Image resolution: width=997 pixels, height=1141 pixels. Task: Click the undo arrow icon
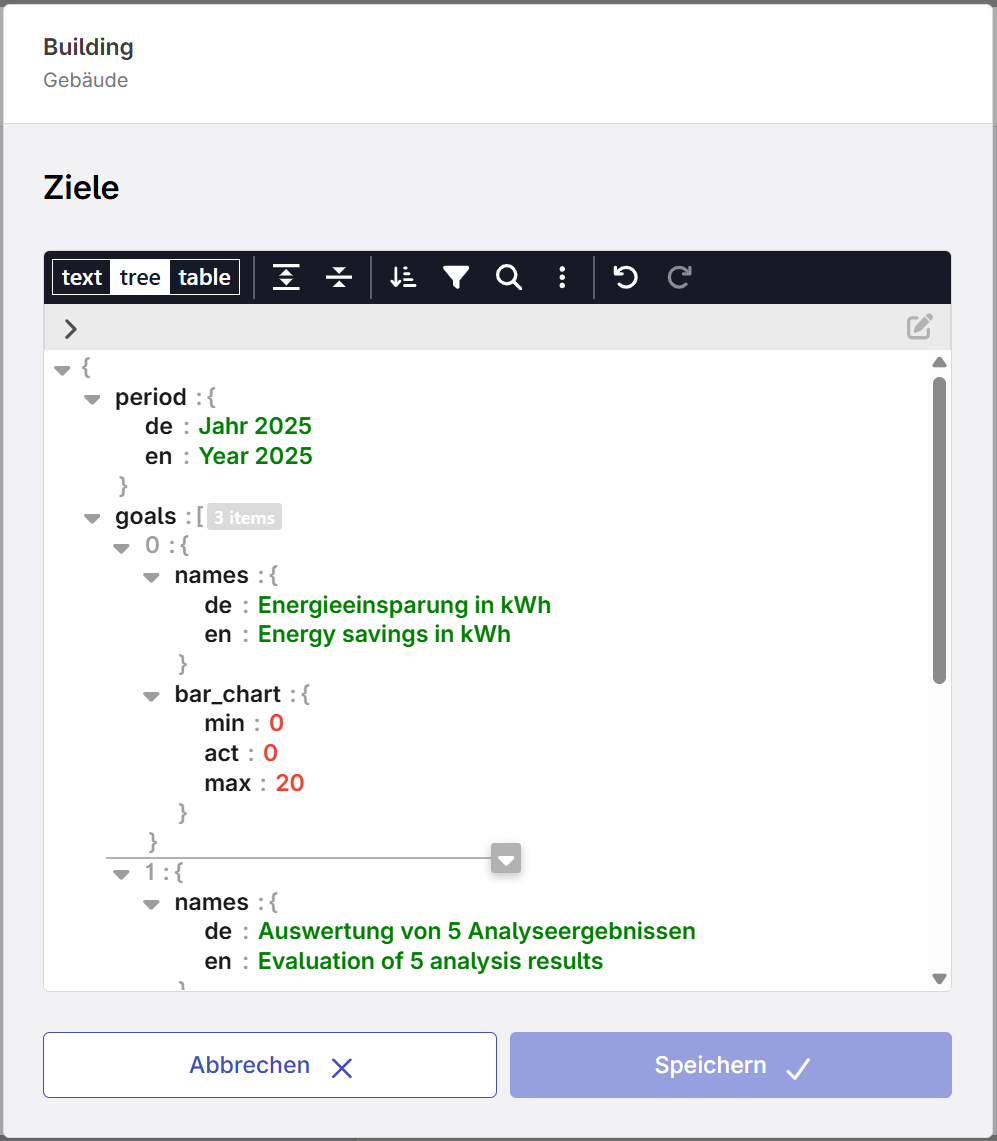click(x=626, y=277)
